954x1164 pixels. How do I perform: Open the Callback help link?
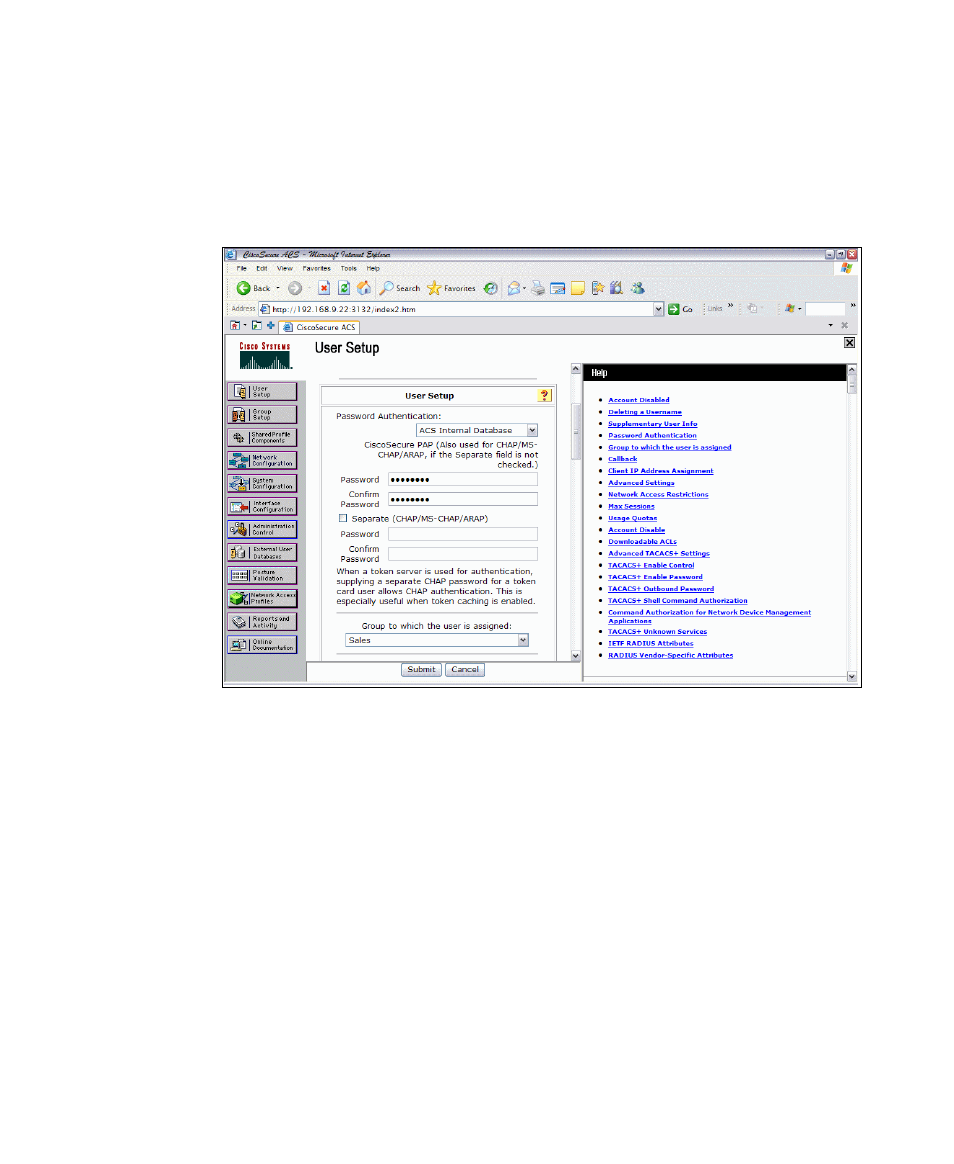[x=622, y=459]
